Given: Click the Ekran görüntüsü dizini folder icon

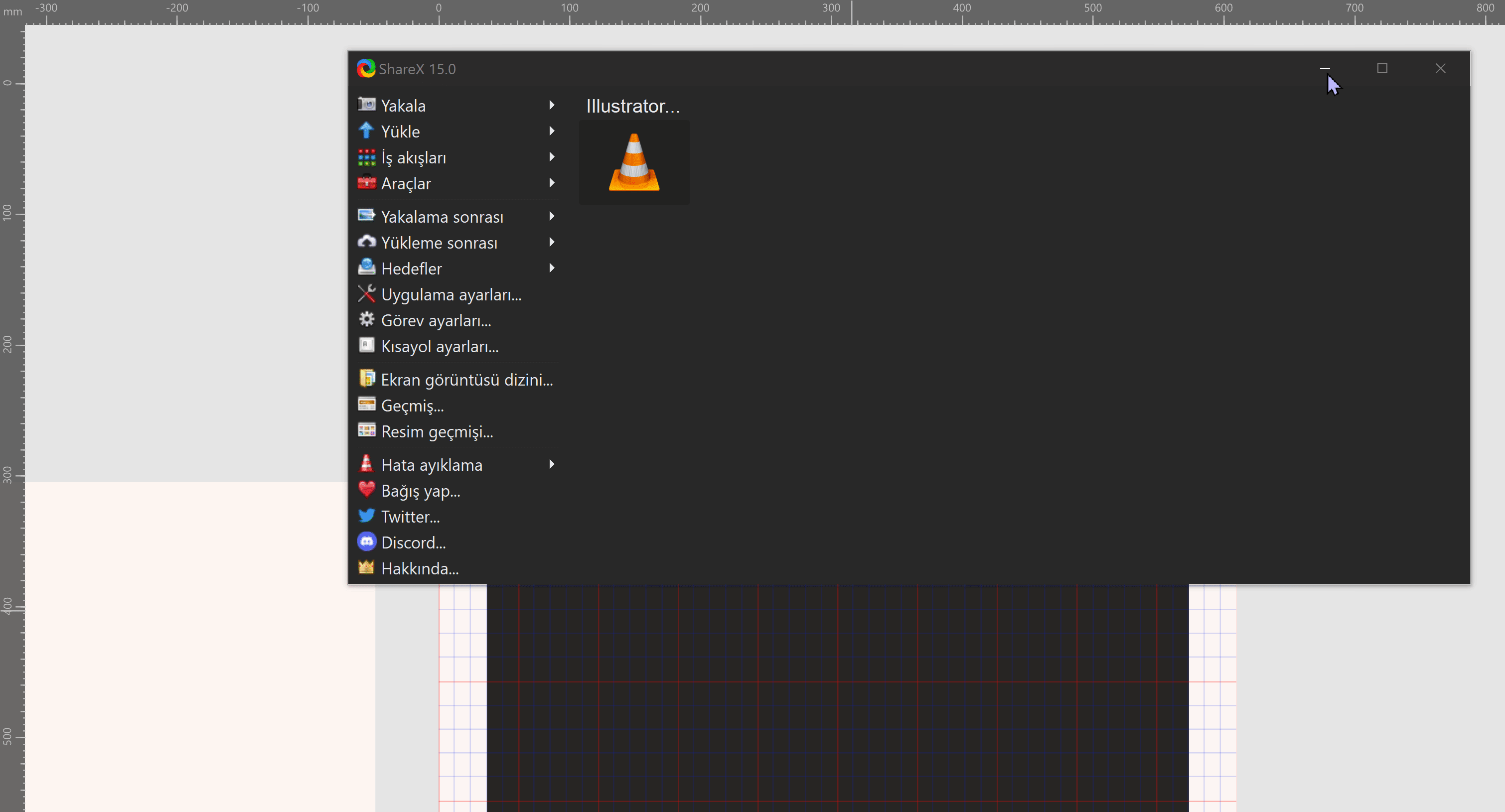Looking at the screenshot, I should pyautogui.click(x=366, y=378).
